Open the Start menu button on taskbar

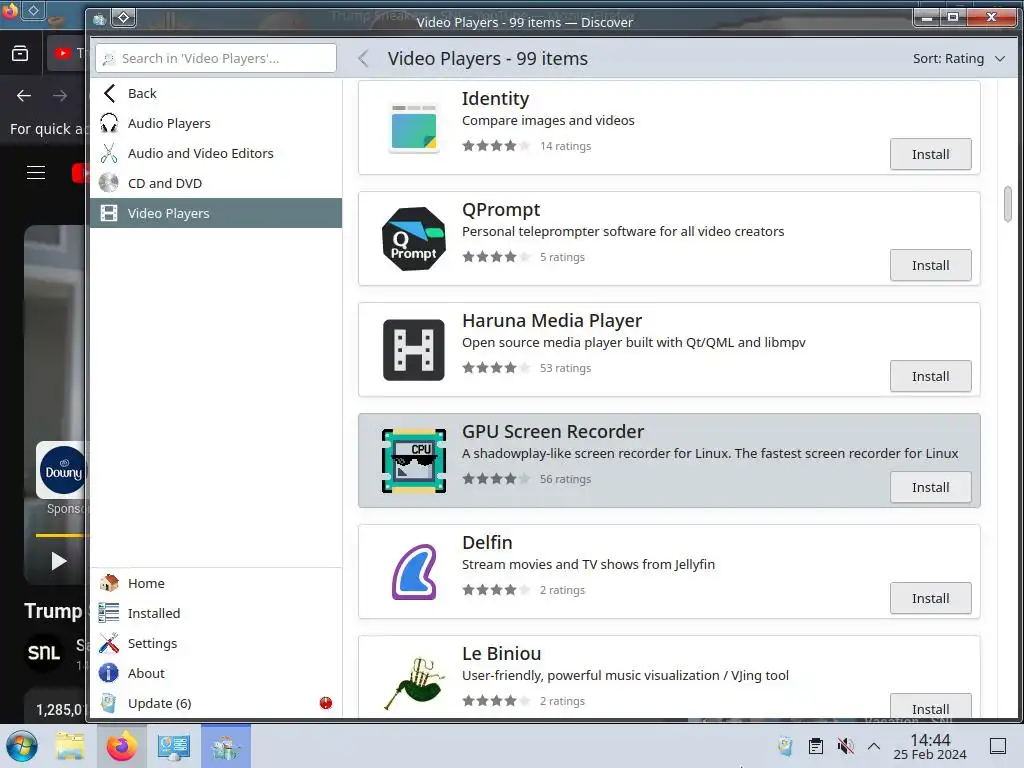coord(22,746)
